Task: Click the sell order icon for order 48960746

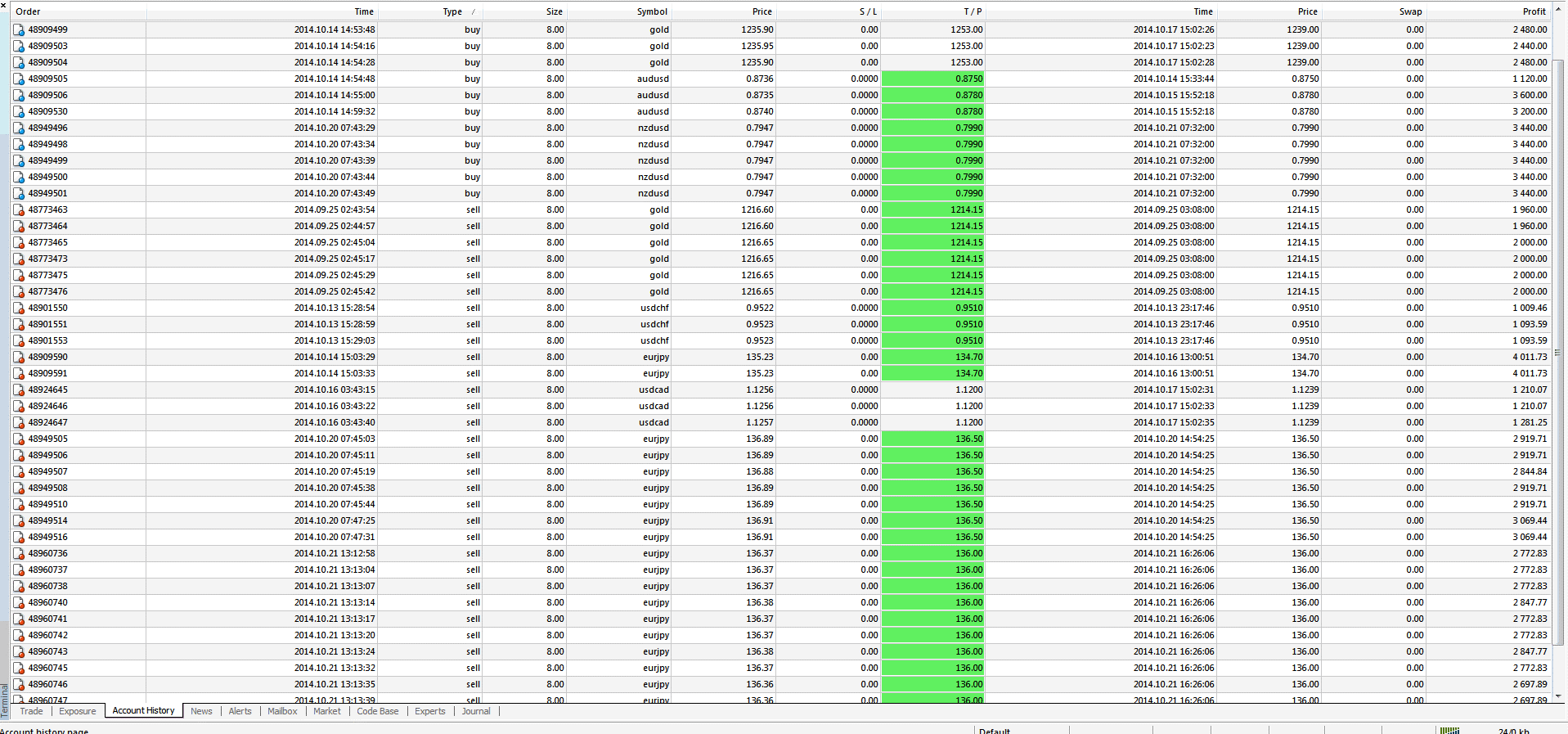Action: pyautogui.click(x=19, y=684)
